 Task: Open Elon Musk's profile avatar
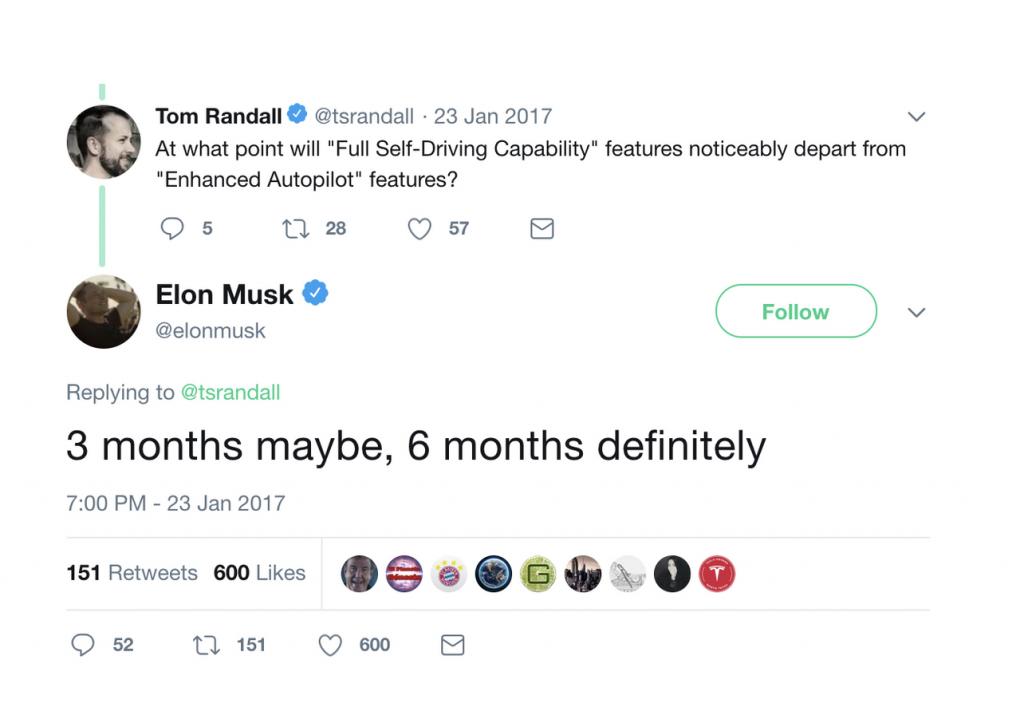(103, 311)
